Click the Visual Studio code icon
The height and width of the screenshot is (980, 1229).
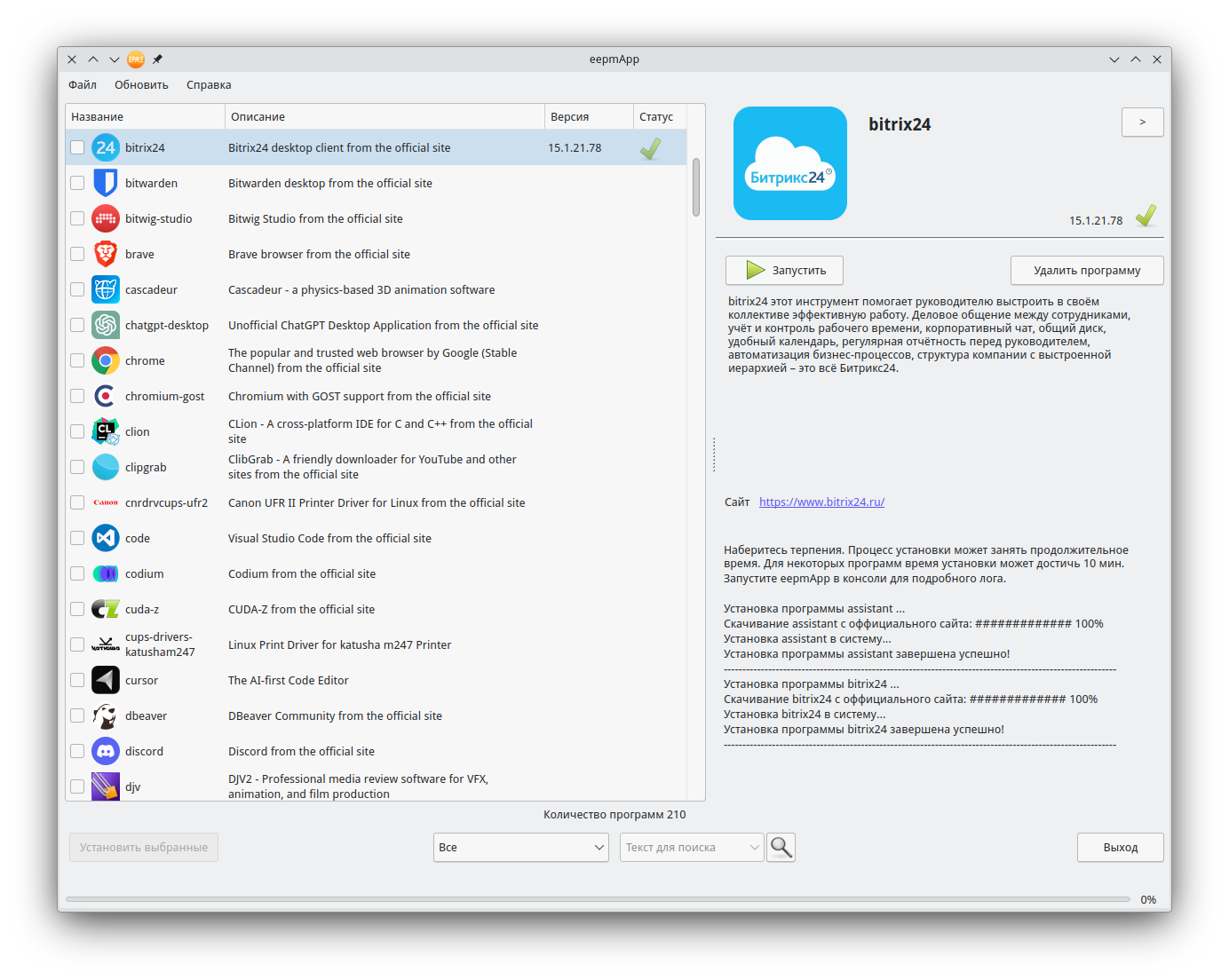[106, 538]
